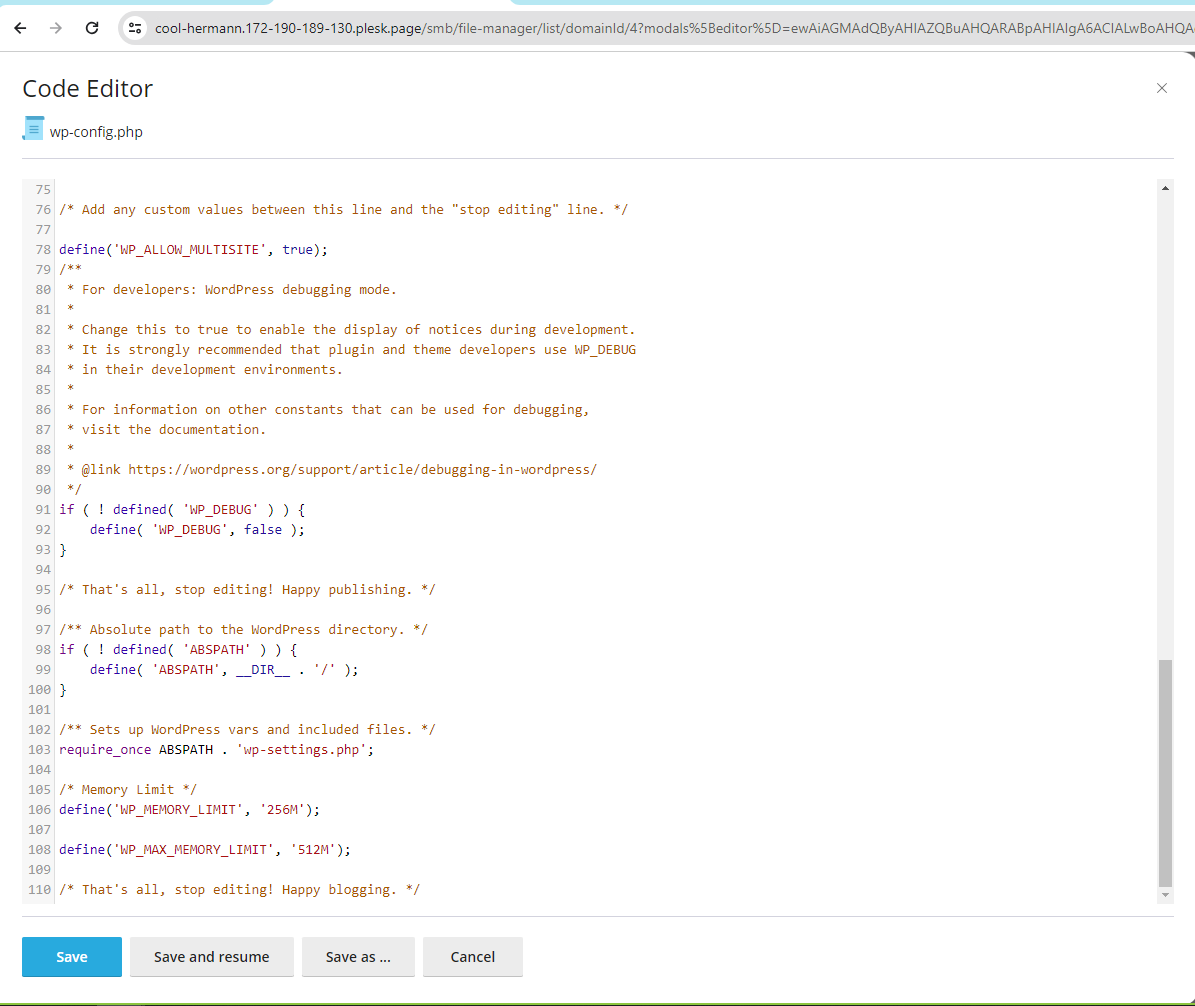Click the debugging-in-wordpress link text

[363, 469]
